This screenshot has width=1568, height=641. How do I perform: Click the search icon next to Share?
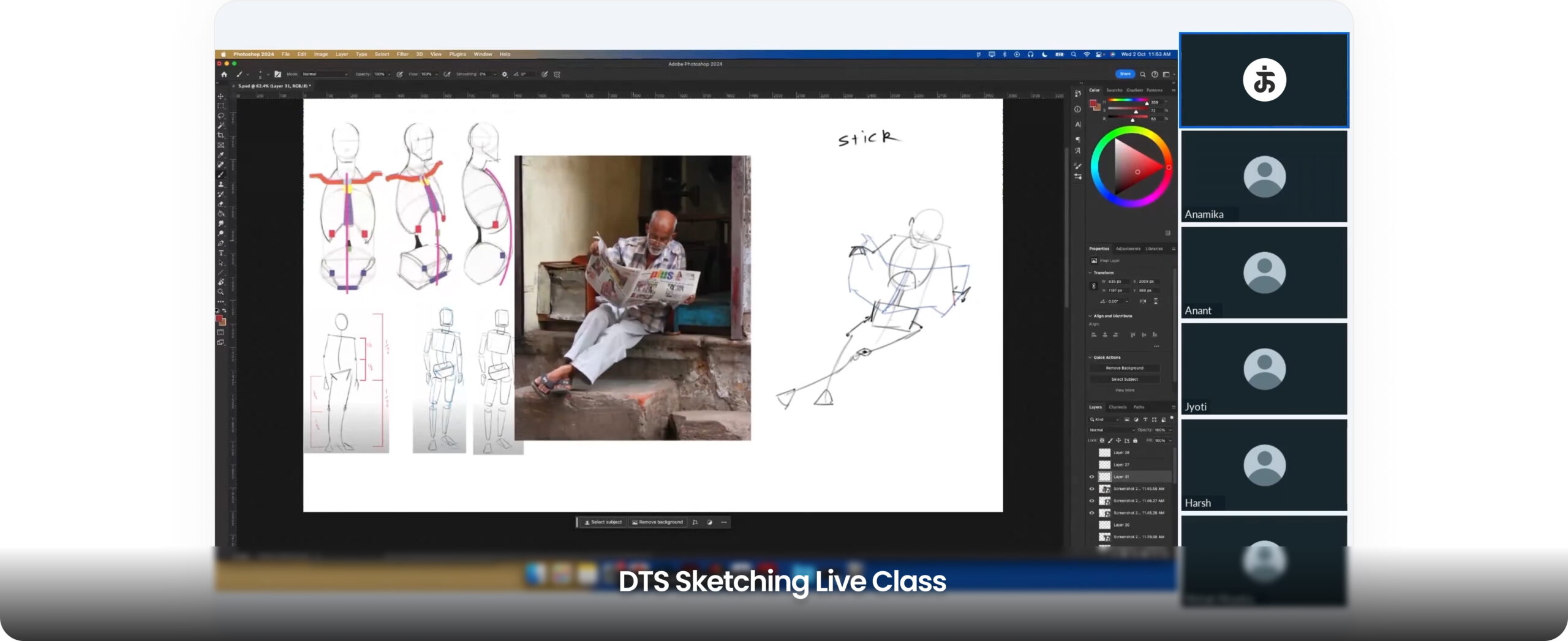tap(1142, 74)
